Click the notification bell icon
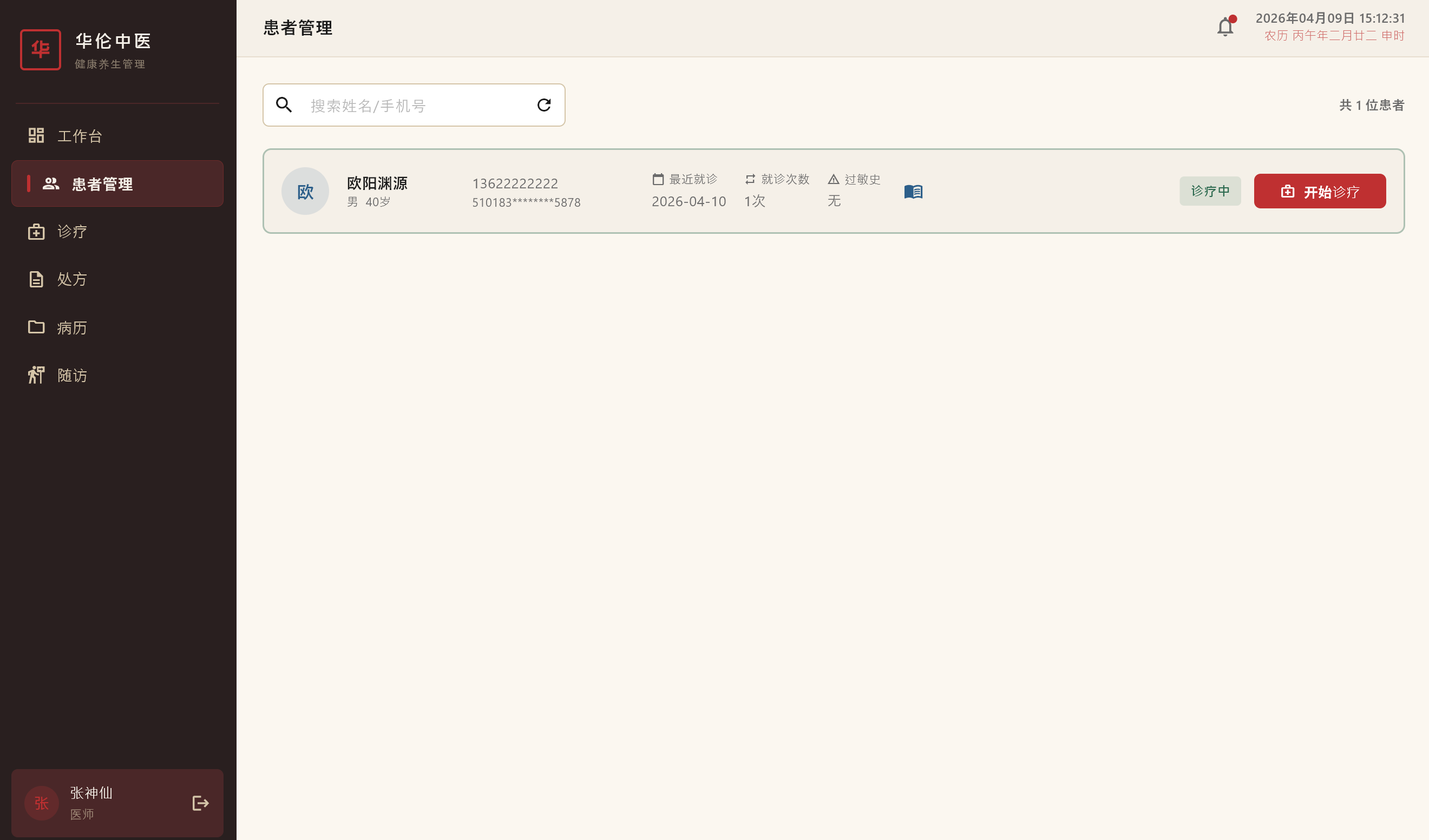1429x840 pixels. click(1225, 27)
